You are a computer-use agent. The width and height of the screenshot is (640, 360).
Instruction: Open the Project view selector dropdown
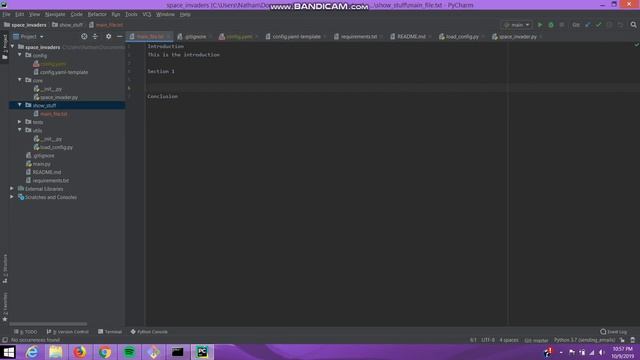click(x=28, y=36)
